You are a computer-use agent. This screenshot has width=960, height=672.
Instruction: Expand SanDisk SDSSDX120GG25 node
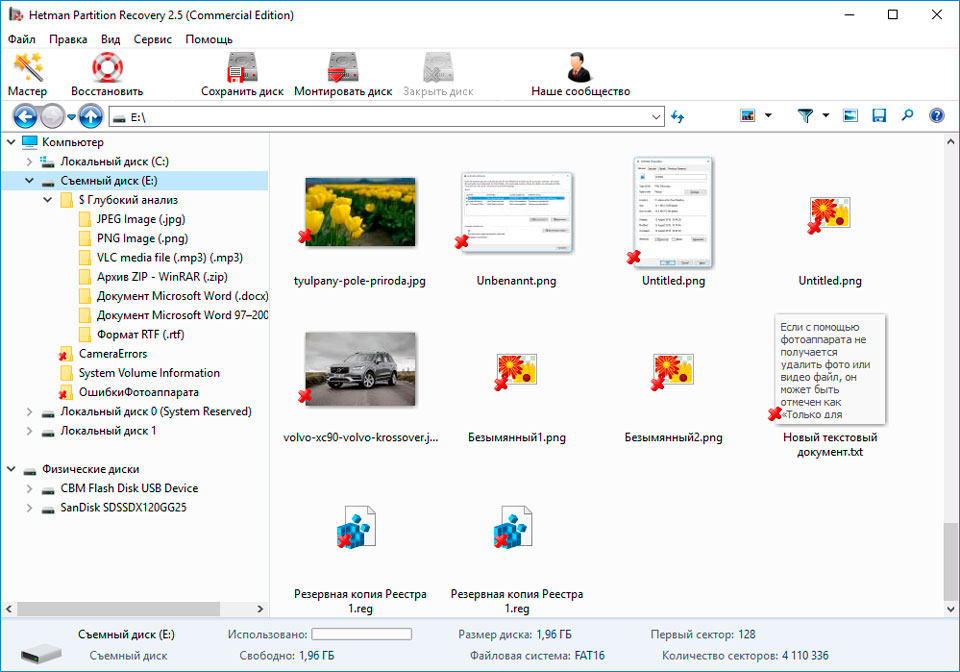[x=29, y=507]
